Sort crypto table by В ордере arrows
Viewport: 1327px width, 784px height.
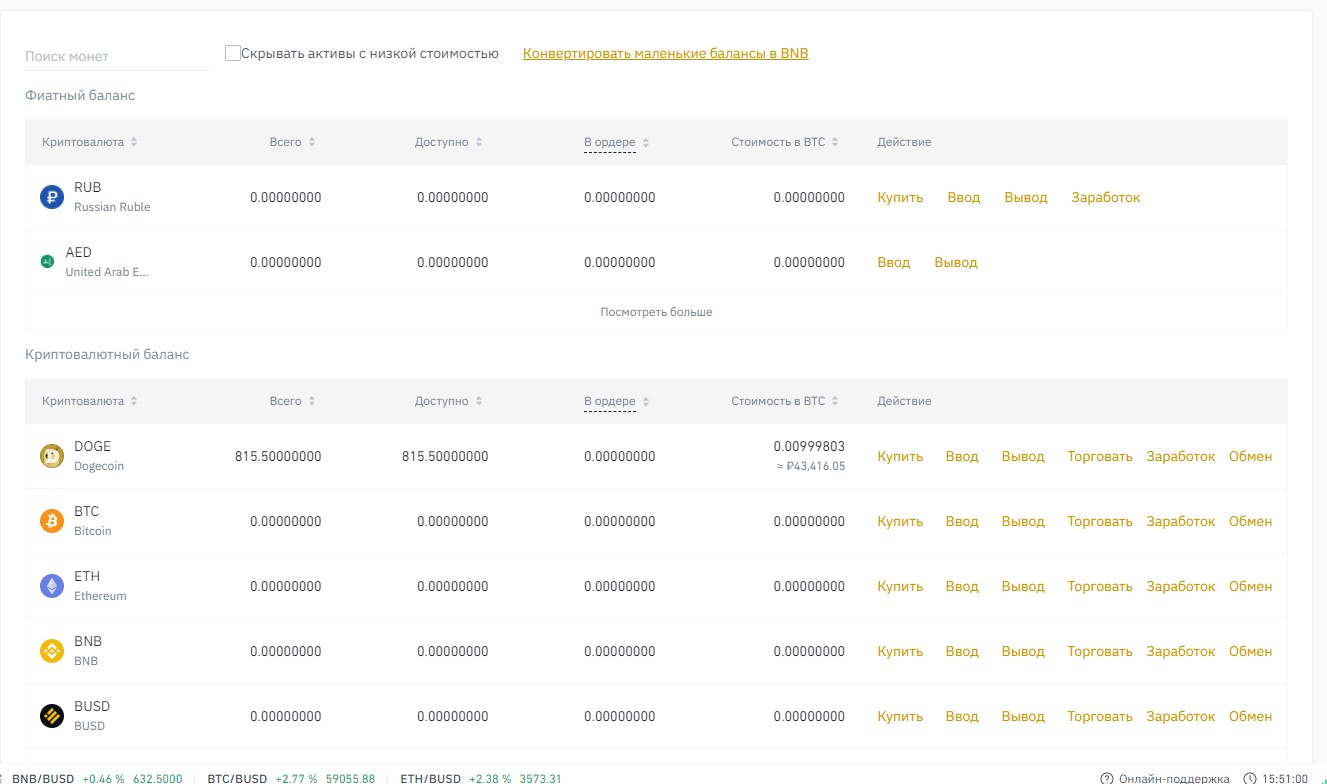(646, 401)
